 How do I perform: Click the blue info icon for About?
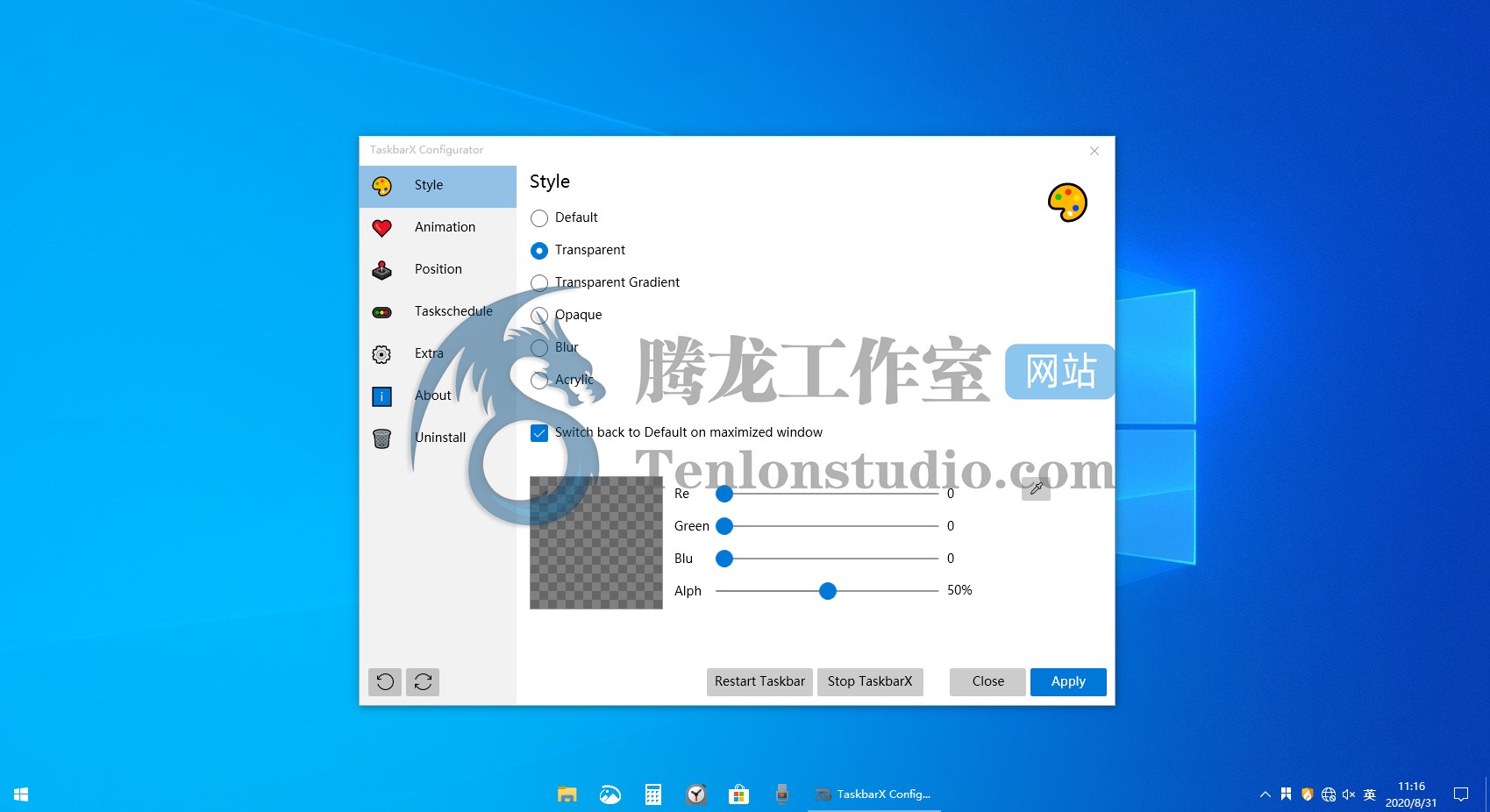point(381,396)
